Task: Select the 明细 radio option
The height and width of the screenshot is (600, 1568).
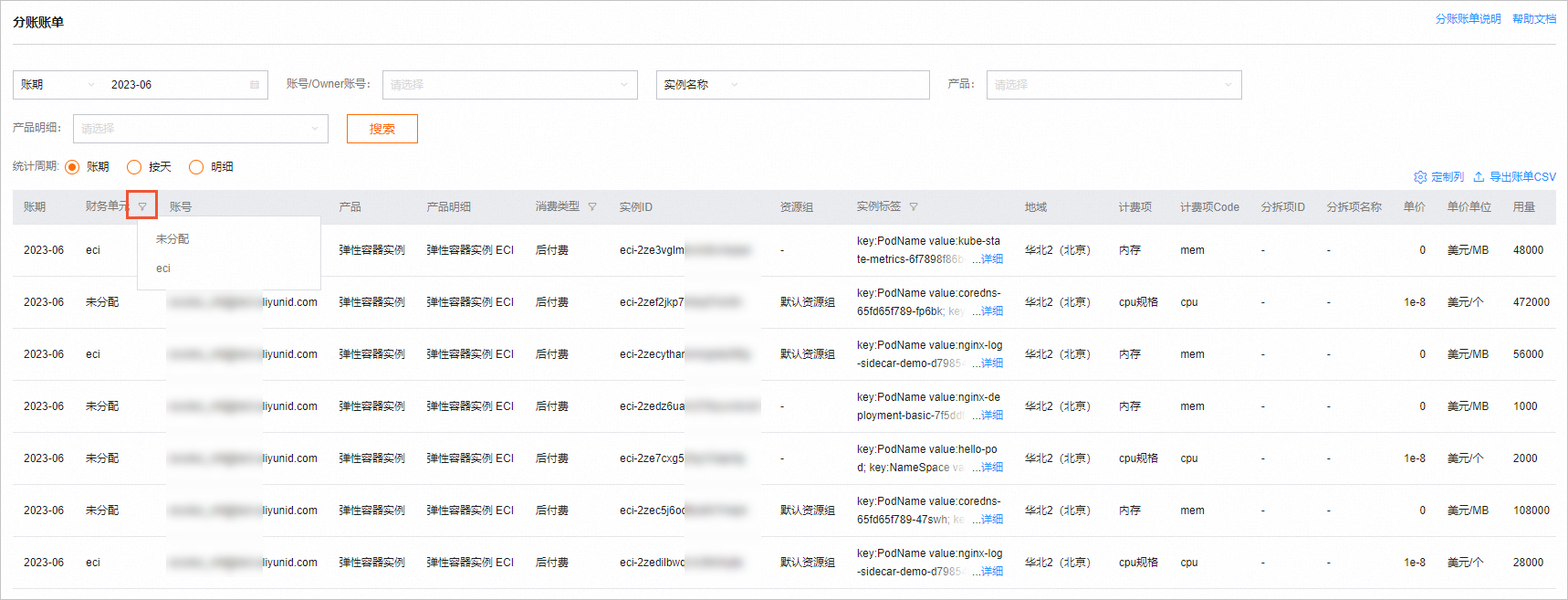Action: [196, 167]
